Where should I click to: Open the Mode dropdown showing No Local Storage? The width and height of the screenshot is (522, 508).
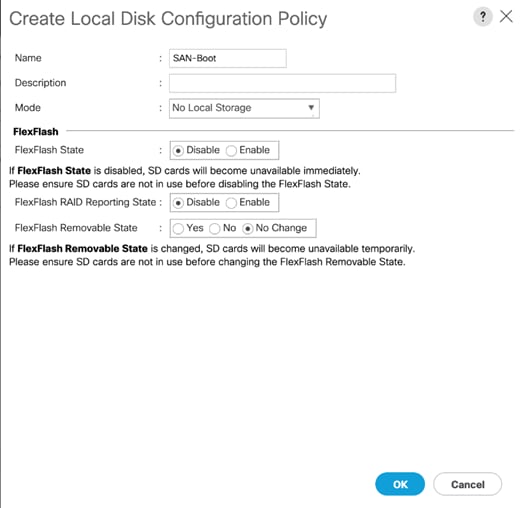(244, 108)
